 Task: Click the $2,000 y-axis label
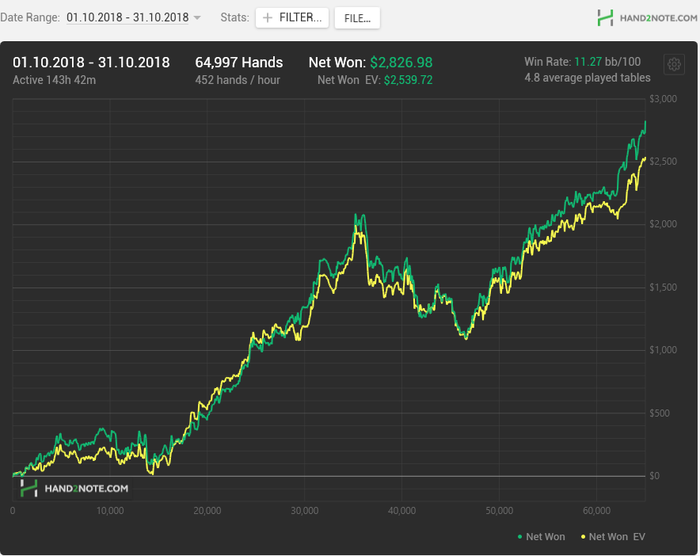[x=663, y=224]
